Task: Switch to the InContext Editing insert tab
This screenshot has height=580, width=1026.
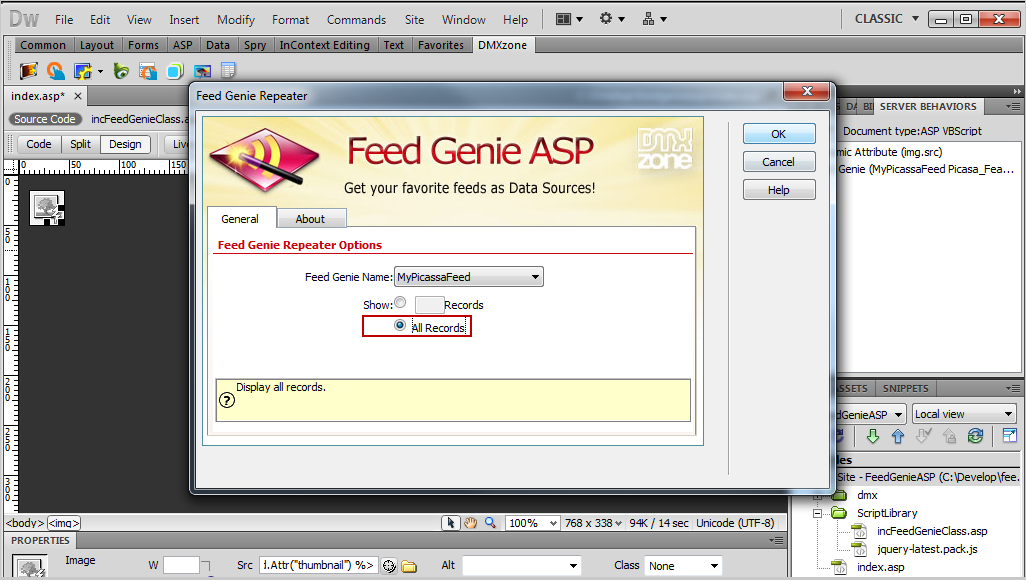Action: [x=325, y=45]
